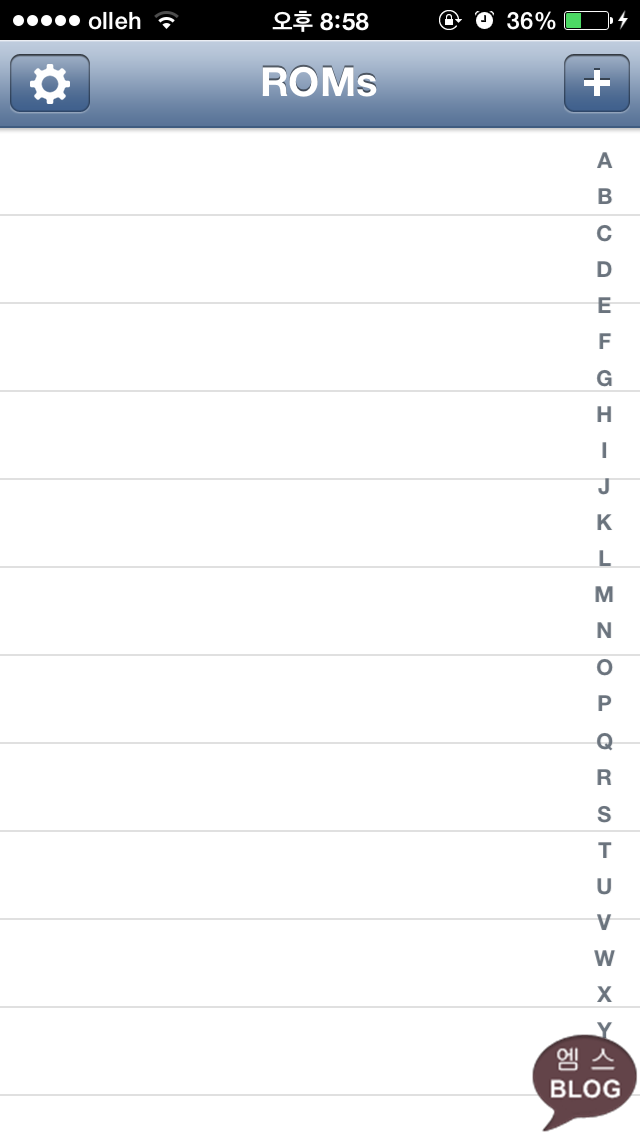Viewport: 640px width, 1136px height.
Task: Jump to index letter R
Action: [x=604, y=777]
